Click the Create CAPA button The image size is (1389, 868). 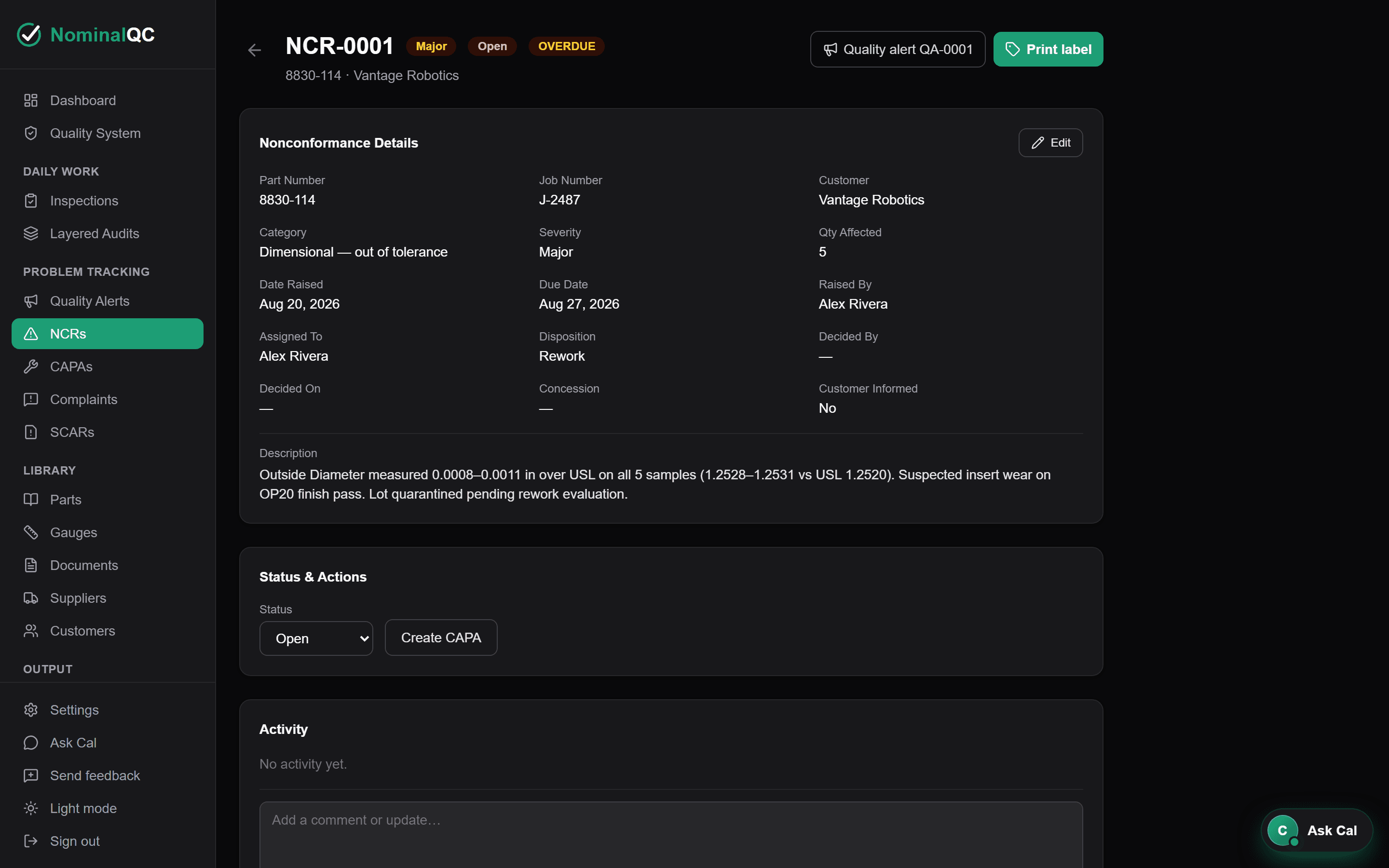[441, 637]
